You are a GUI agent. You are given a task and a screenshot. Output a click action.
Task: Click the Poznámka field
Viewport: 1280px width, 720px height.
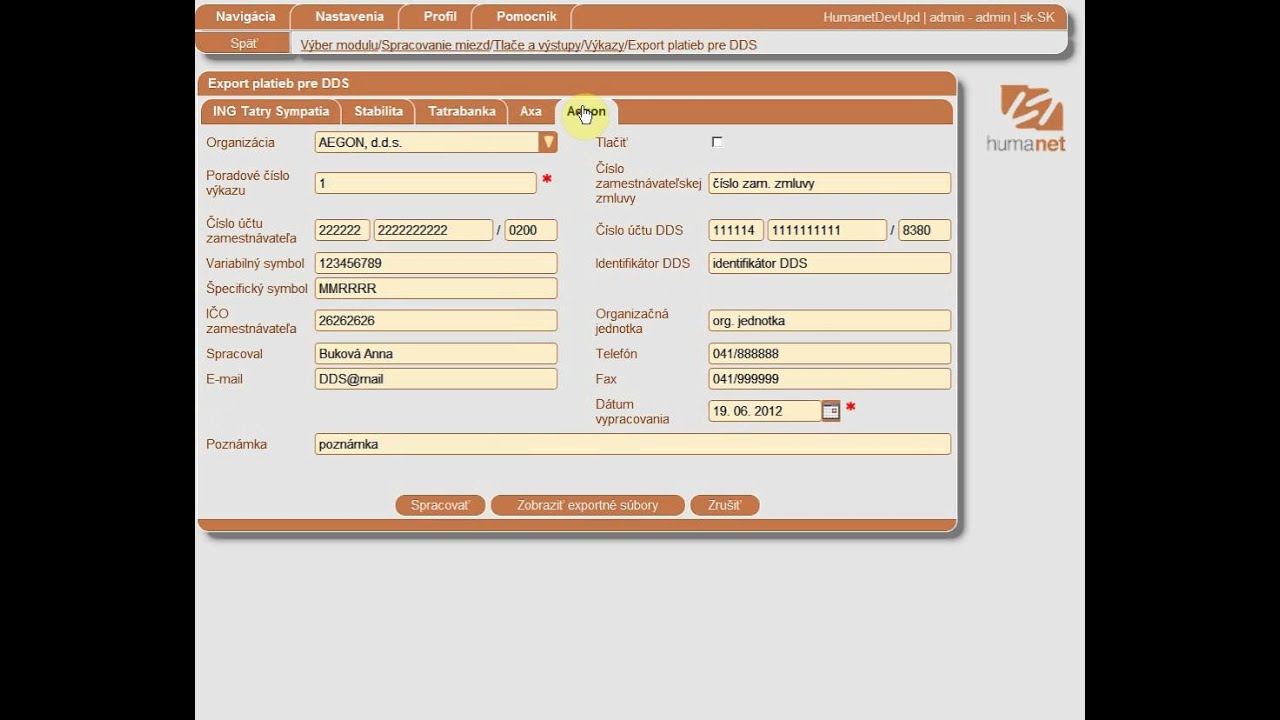[633, 444]
